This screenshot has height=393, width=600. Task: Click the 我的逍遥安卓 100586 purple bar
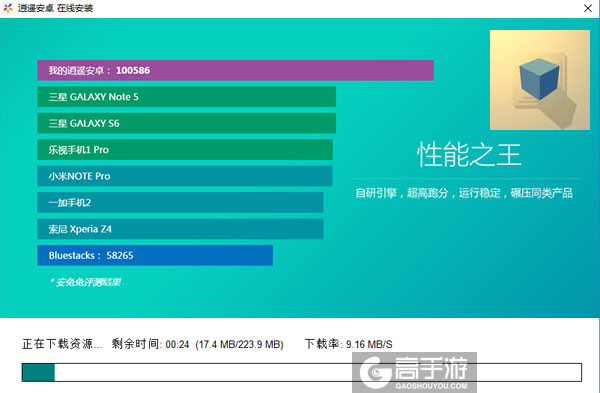(x=235, y=70)
